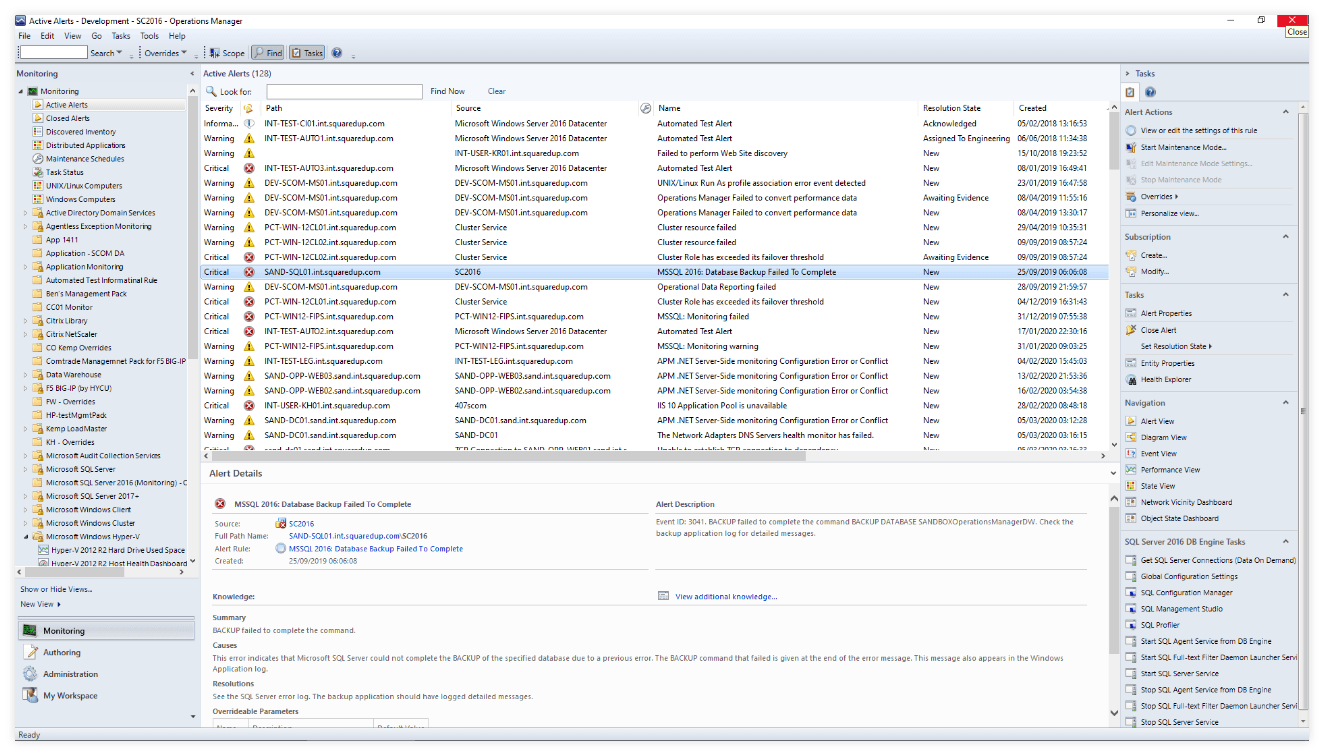1324x756 pixels.
Task: Expand the Microsoft SQL Server folder
Action: tap(25, 469)
